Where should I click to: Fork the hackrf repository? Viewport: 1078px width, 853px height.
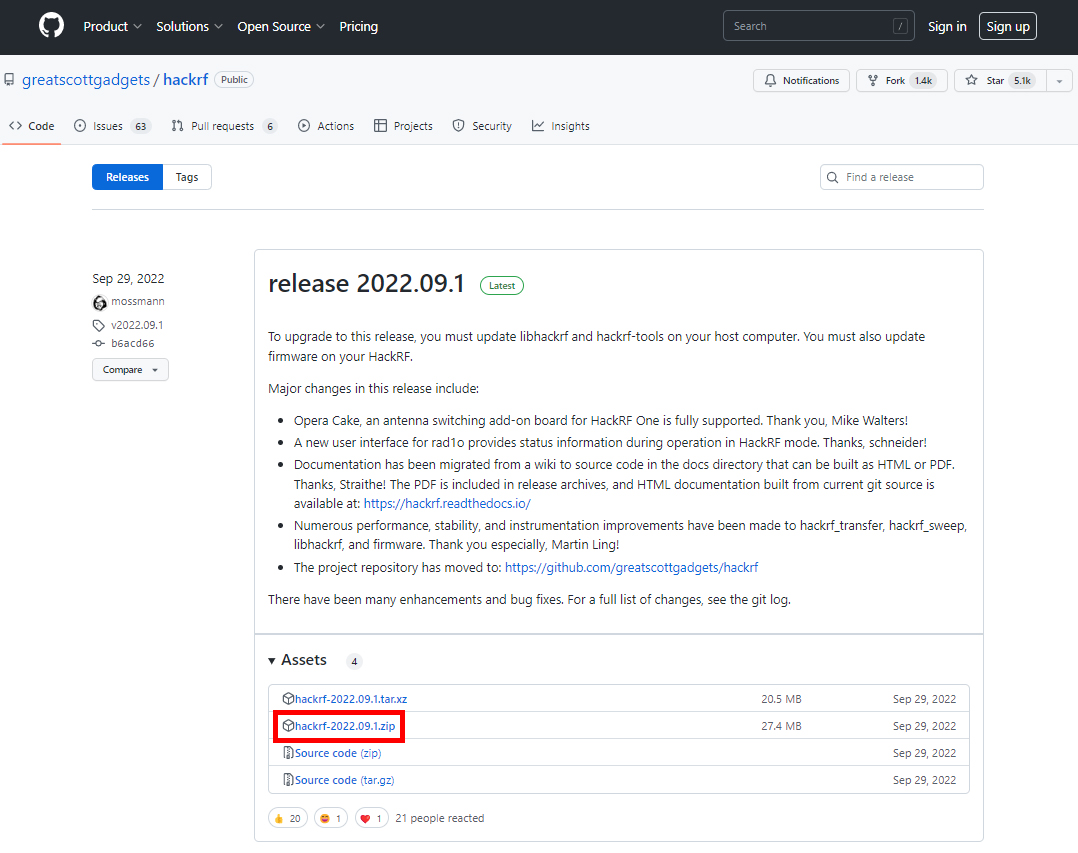(x=901, y=80)
